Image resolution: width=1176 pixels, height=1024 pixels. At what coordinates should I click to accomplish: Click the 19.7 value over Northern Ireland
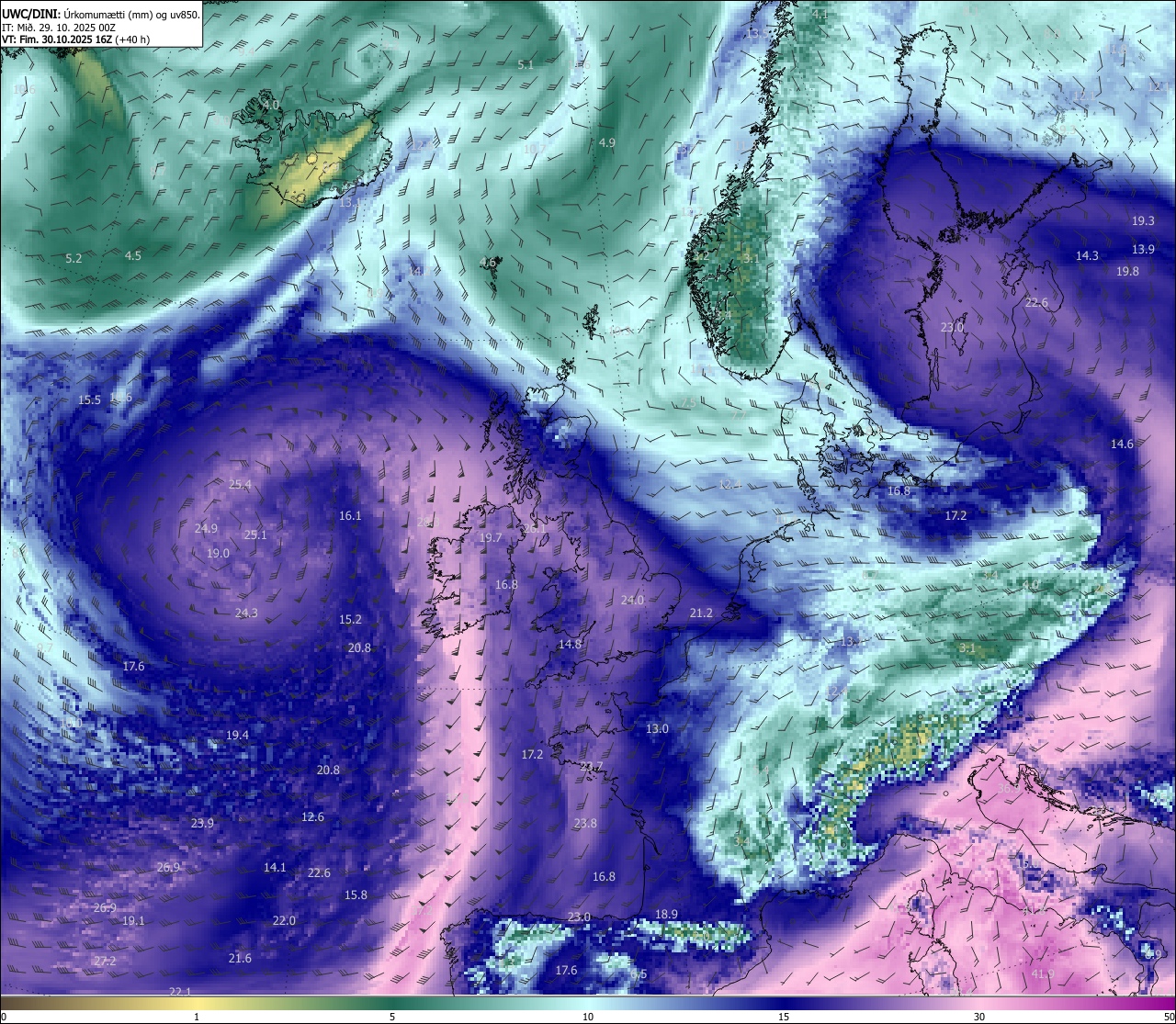point(491,538)
